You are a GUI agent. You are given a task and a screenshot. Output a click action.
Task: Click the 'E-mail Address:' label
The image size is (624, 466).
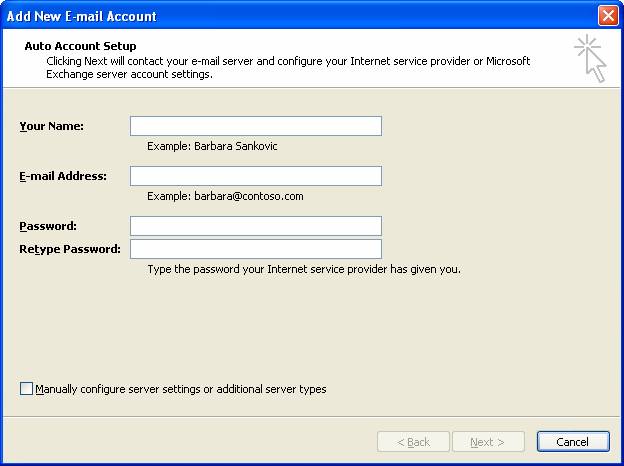click(x=62, y=176)
